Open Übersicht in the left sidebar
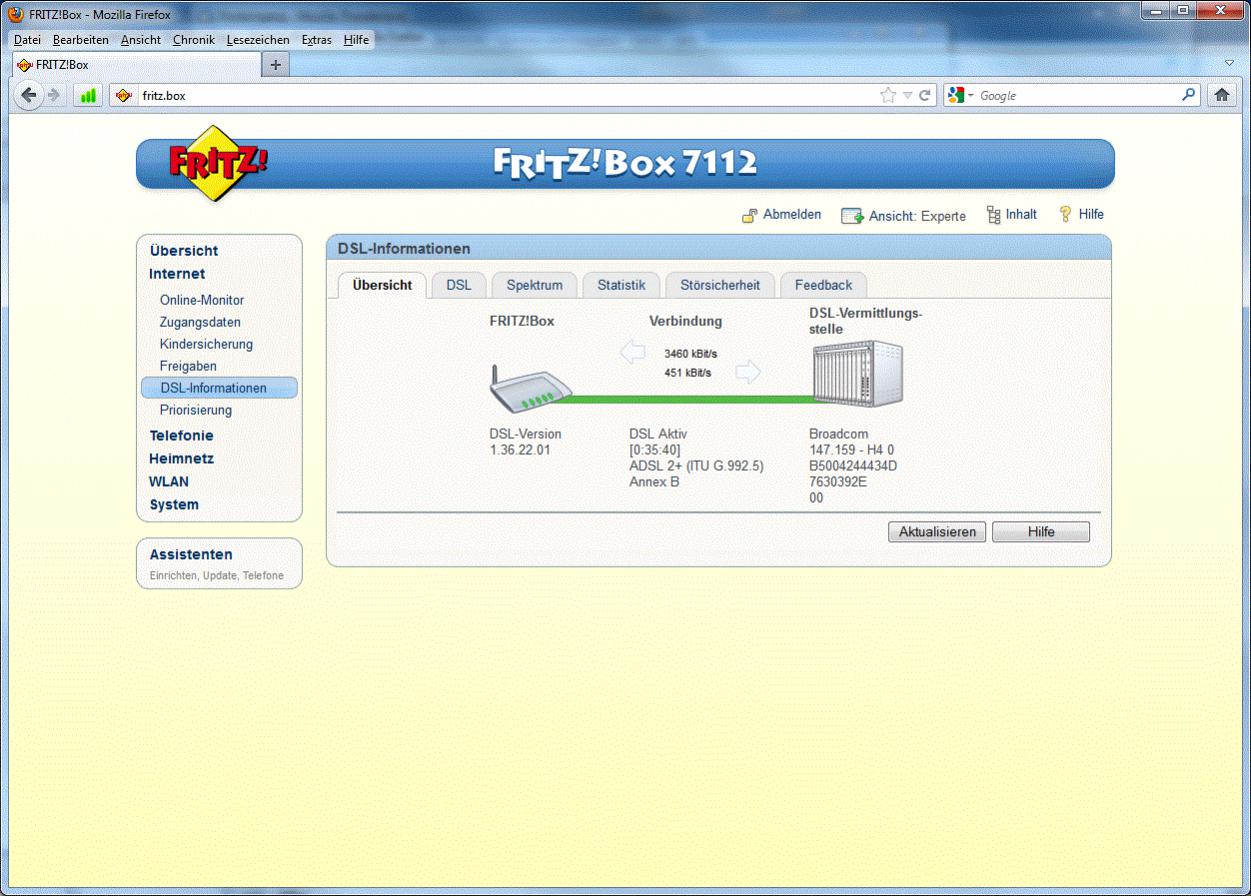The image size is (1251, 896). pyautogui.click(x=183, y=251)
